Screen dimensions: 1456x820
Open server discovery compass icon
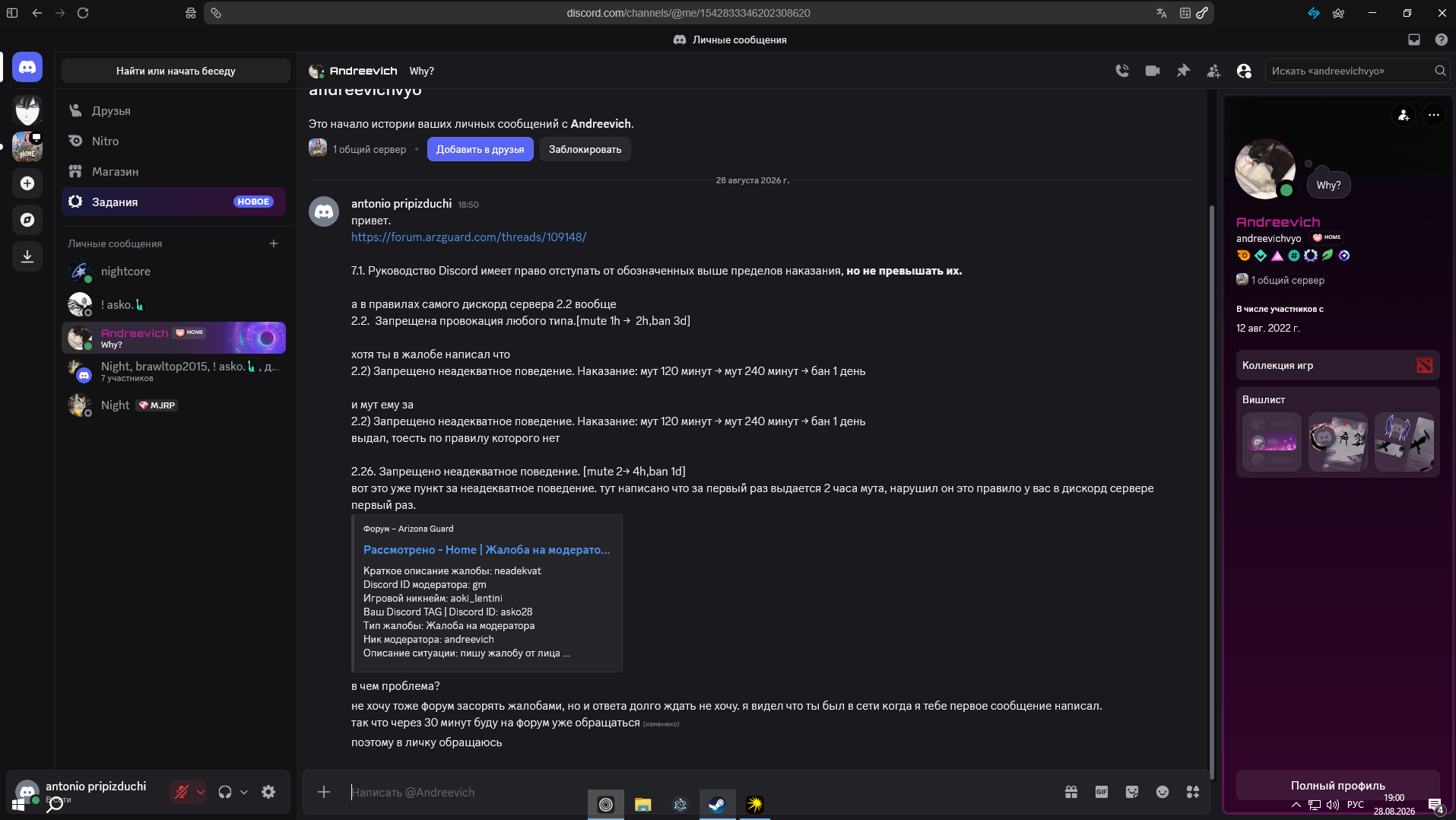[x=27, y=220]
